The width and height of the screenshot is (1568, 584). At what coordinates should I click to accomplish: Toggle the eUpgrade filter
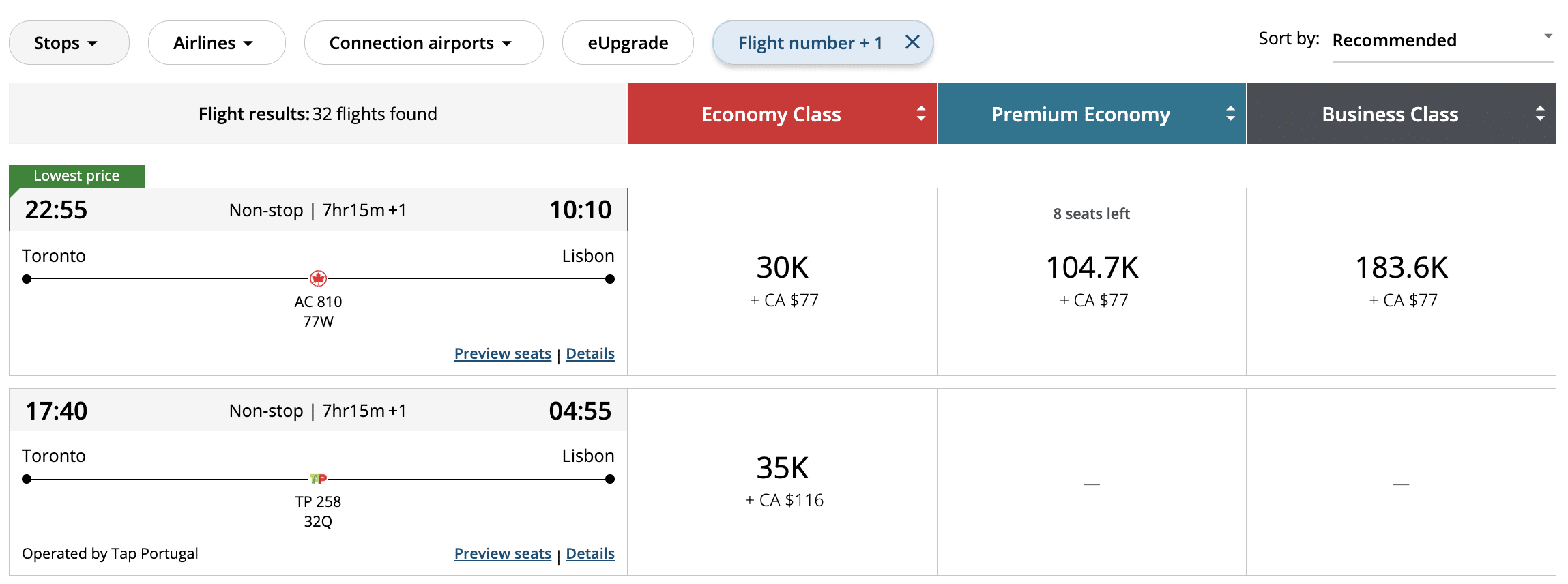click(628, 43)
